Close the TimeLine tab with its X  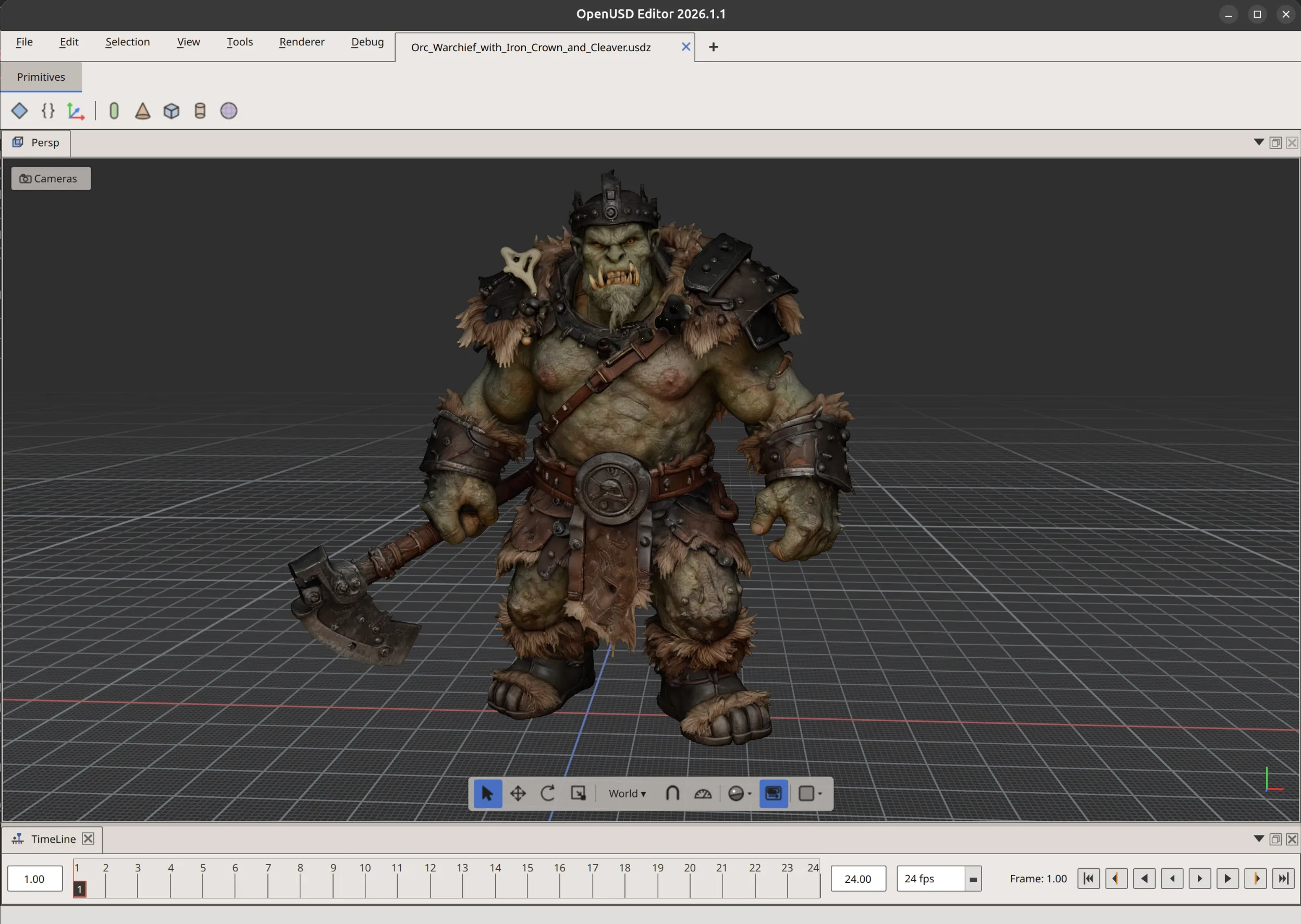[88, 839]
